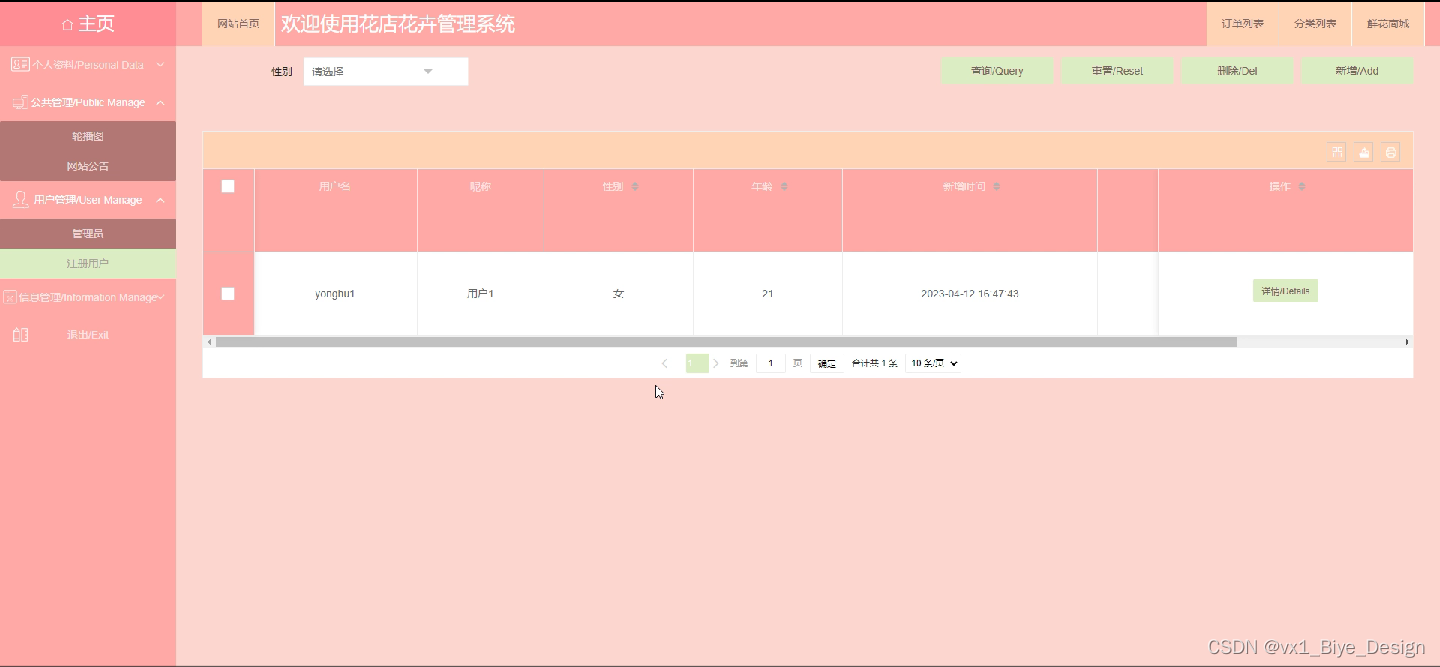Click the table print icon
Image resolution: width=1440 pixels, height=667 pixels.
click(x=1391, y=152)
